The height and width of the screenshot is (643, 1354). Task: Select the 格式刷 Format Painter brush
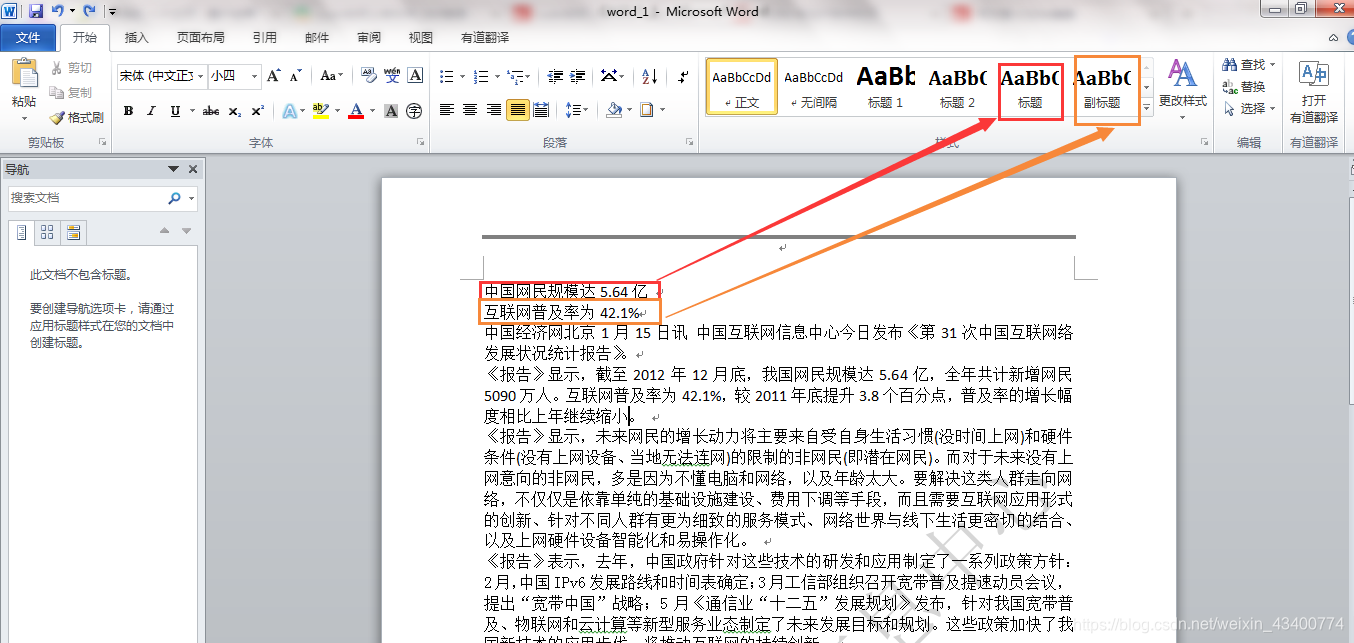[x=77, y=117]
